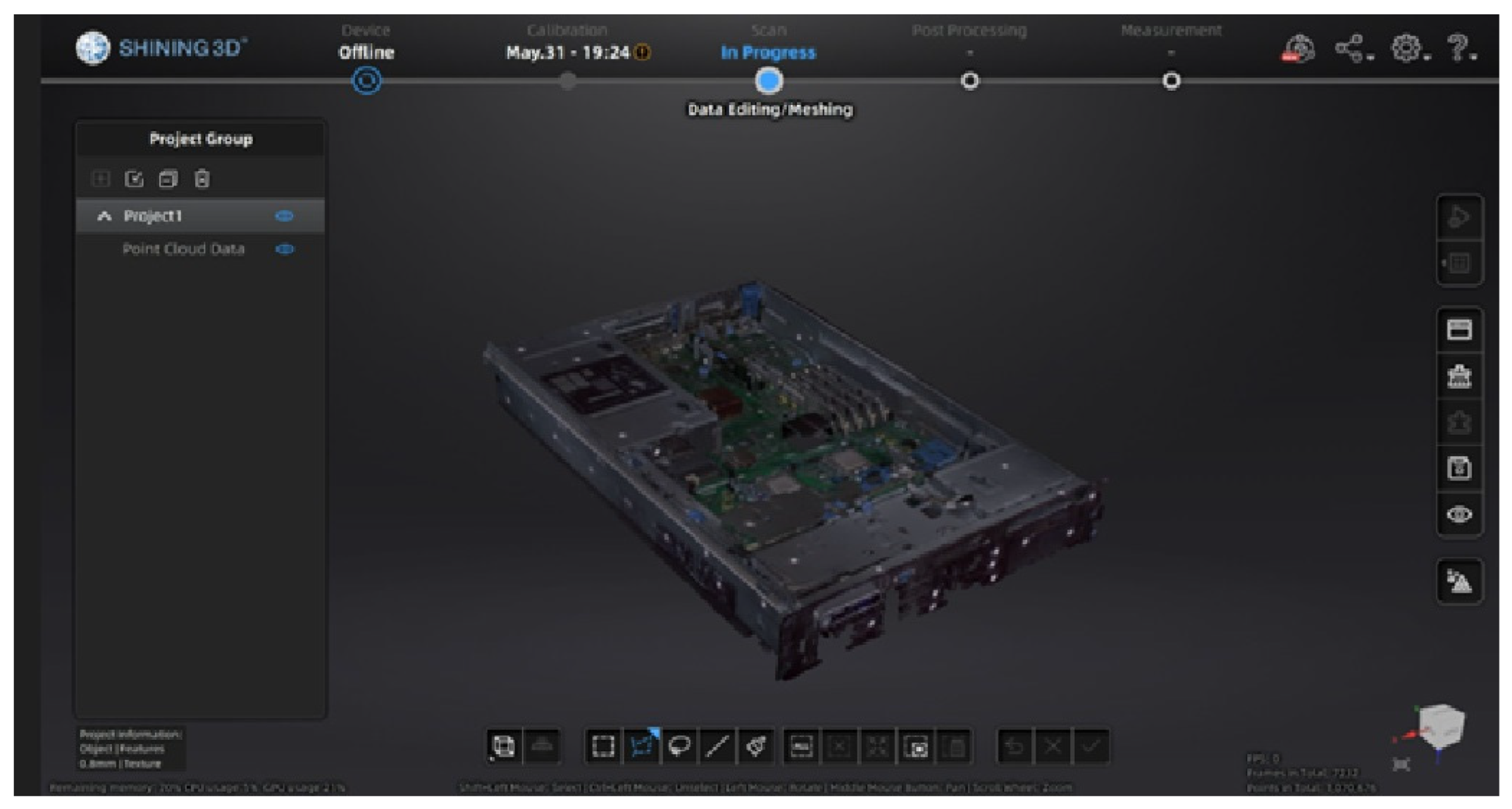1512x809 pixels.
Task: Collapse the Project1 tree arrow
Action: click(x=104, y=216)
